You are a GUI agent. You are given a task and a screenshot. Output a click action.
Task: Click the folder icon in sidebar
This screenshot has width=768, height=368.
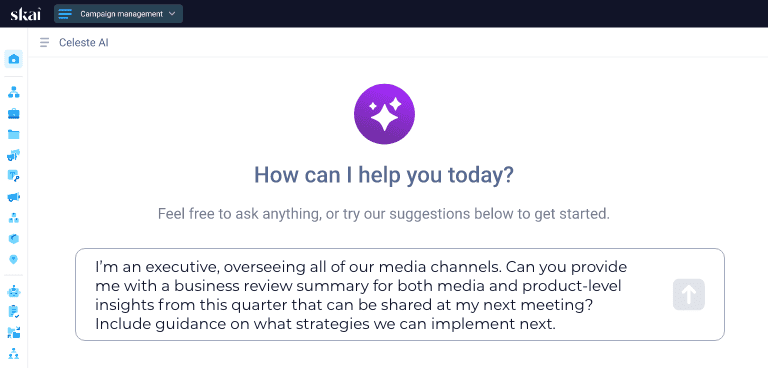click(x=14, y=134)
